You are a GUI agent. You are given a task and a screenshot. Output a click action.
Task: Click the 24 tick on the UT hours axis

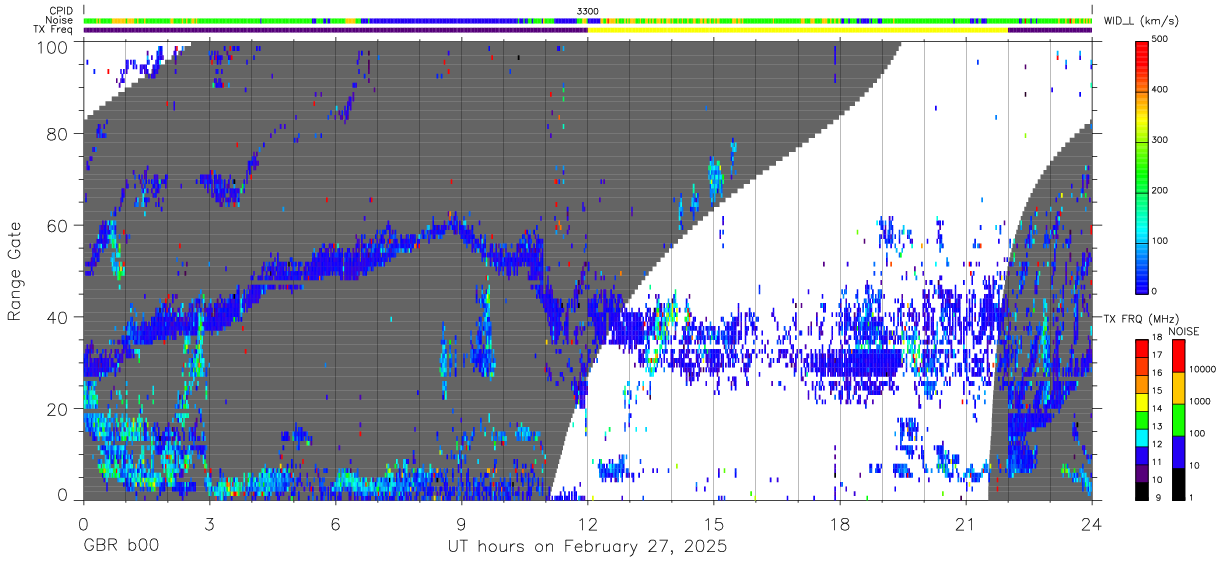(1092, 524)
